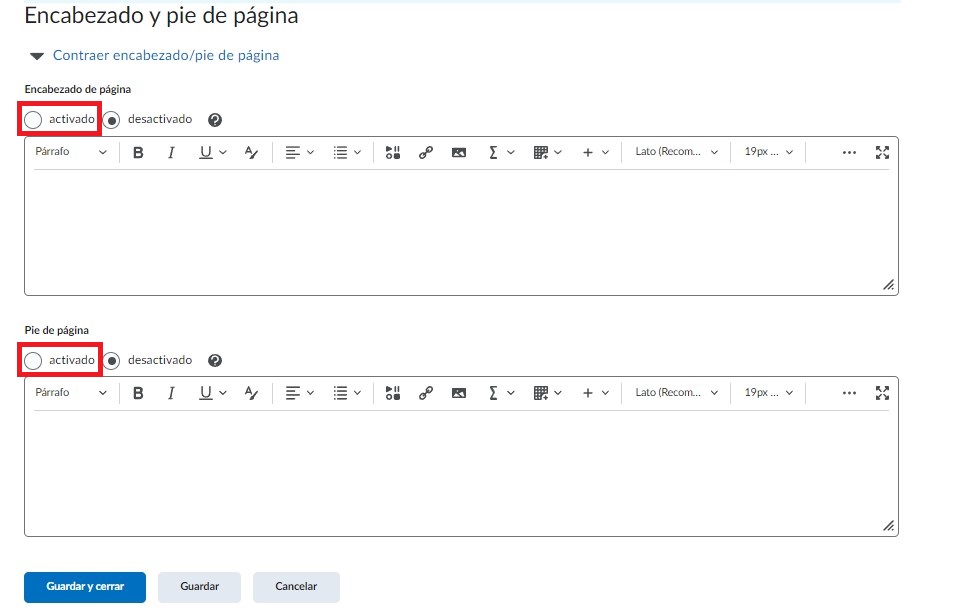Screen dimensions: 954x609
Task: Toggle bold in the header editor
Action: coord(138,153)
